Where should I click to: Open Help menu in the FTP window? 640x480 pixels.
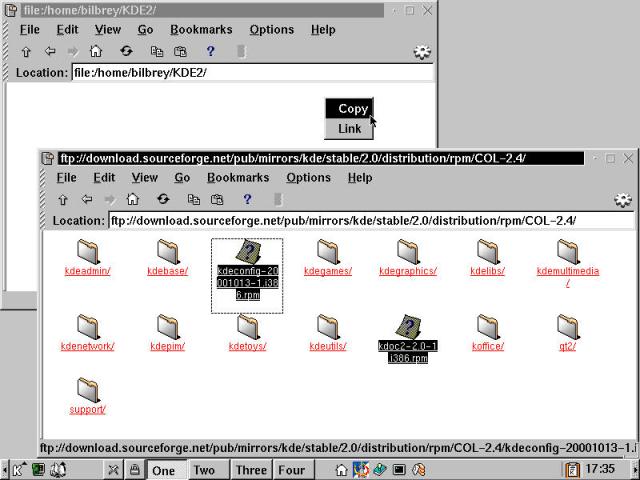pyautogui.click(x=360, y=178)
